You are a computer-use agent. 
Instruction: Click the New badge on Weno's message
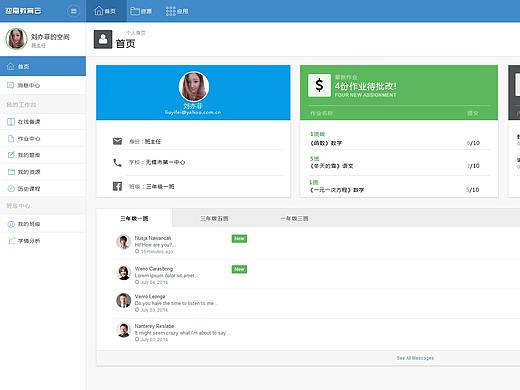tap(239, 269)
